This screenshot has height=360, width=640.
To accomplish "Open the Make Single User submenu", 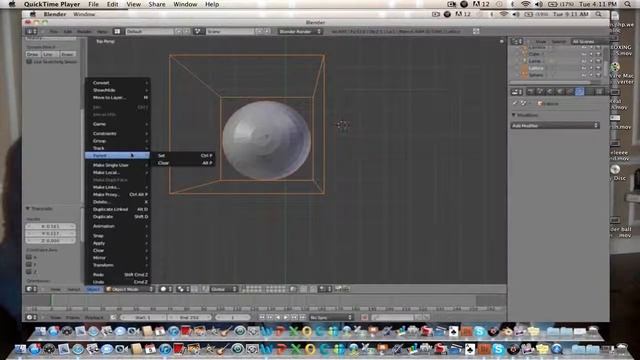I will (118, 165).
